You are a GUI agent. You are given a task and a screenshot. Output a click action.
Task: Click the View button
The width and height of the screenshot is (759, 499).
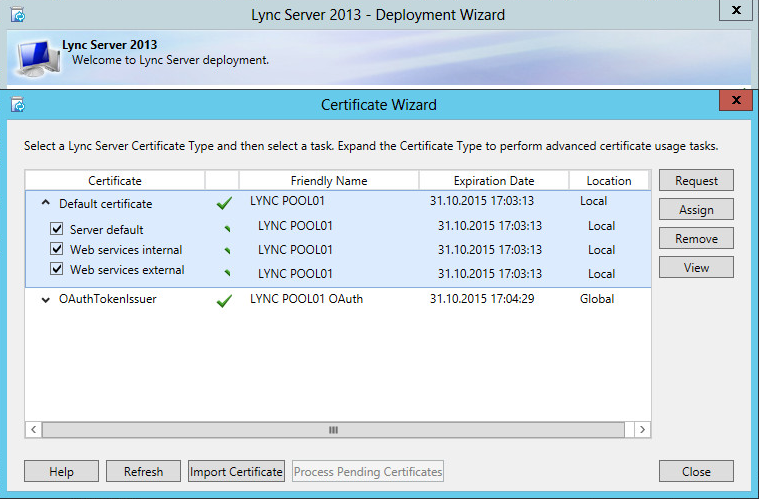click(x=696, y=267)
